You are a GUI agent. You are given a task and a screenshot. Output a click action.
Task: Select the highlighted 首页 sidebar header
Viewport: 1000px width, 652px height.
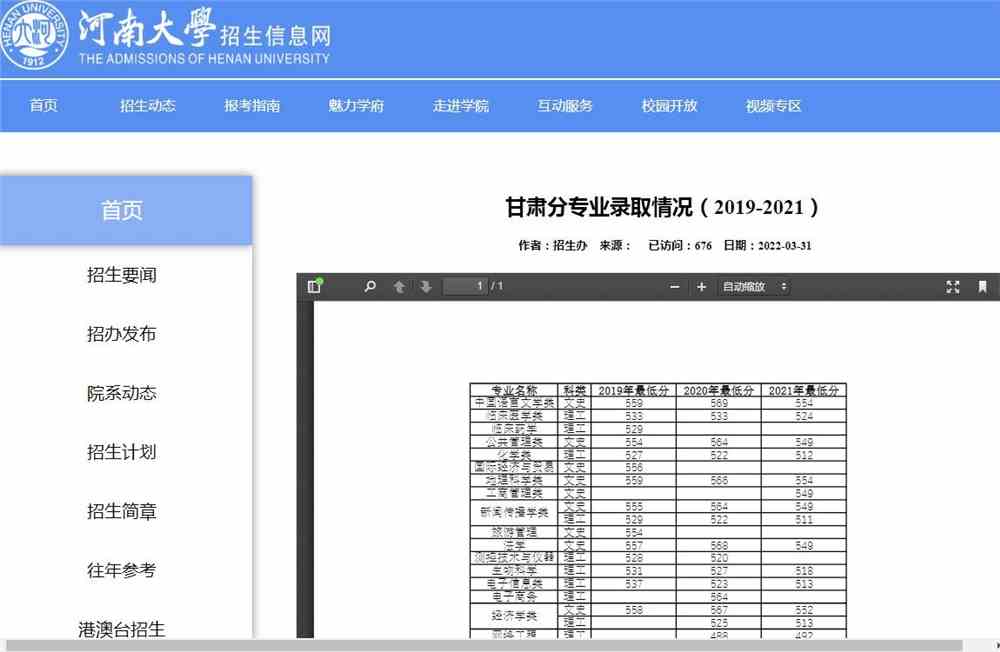point(126,211)
